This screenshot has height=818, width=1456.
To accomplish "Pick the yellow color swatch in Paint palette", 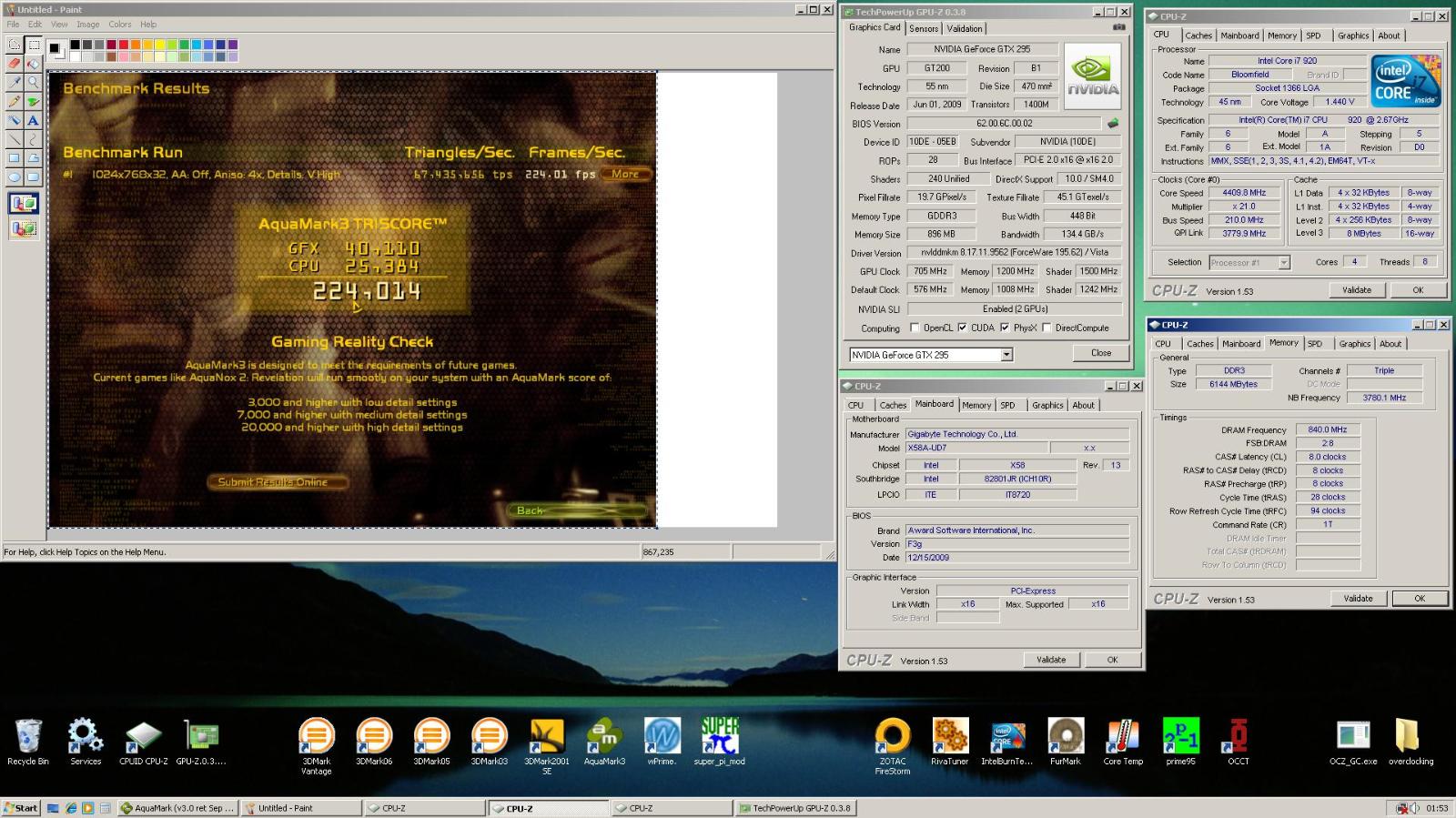I will click(159, 45).
